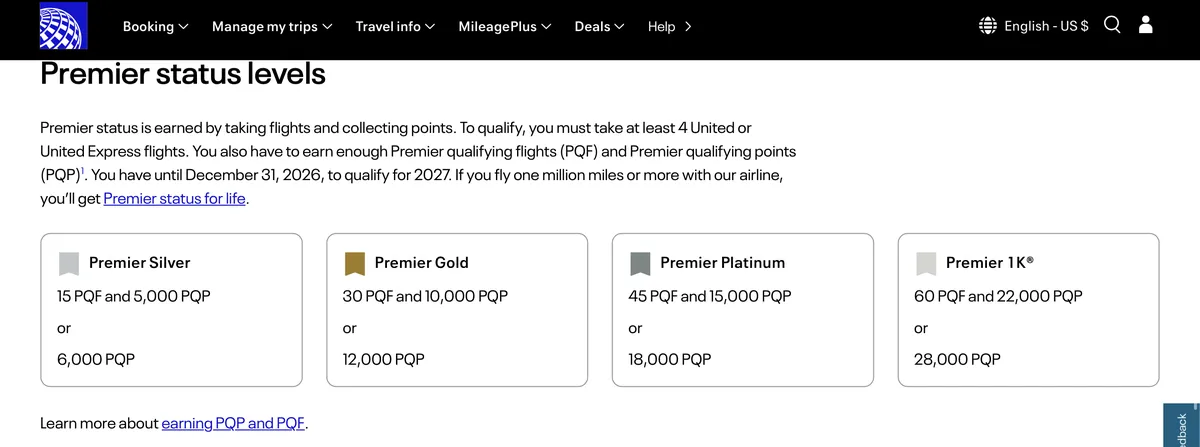Open the earning PQP and PQF link
The image size is (1200, 447).
tap(233, 423)
